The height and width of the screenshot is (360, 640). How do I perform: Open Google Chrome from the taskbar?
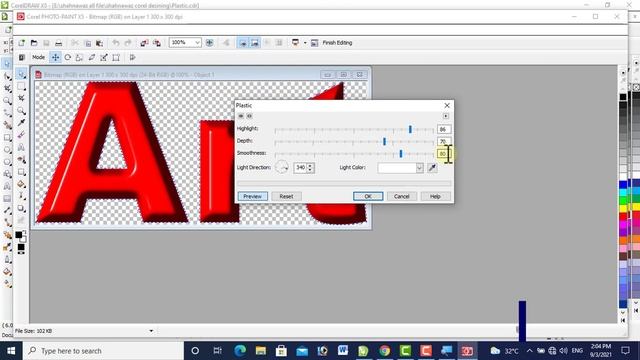pos(384,351)
